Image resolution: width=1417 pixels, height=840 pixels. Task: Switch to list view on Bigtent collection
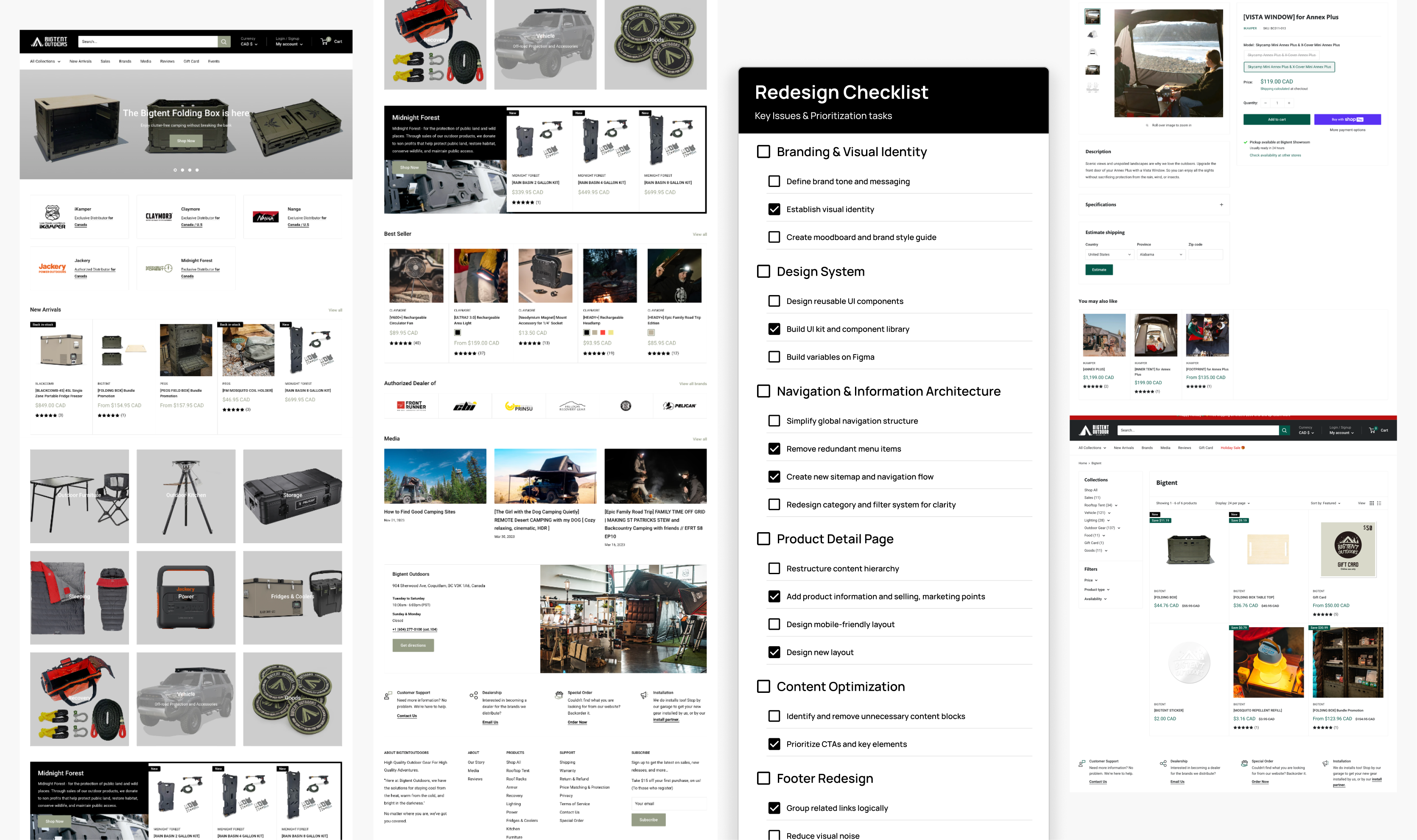pyautogui.click(x=1379, y=503)
